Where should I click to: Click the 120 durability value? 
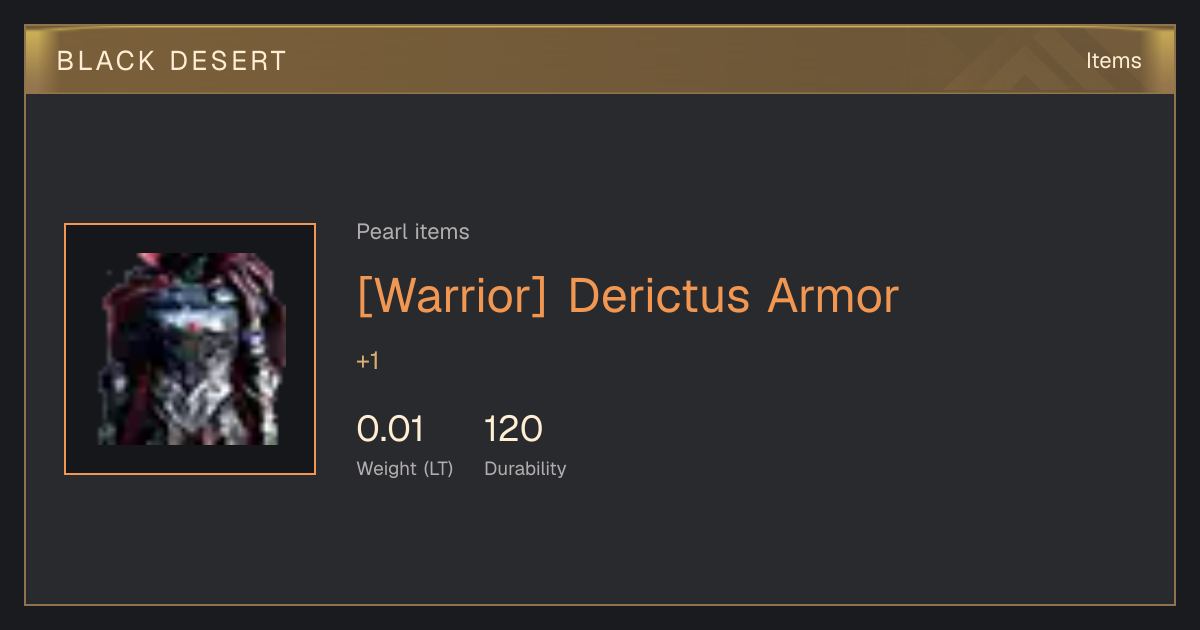513,429
